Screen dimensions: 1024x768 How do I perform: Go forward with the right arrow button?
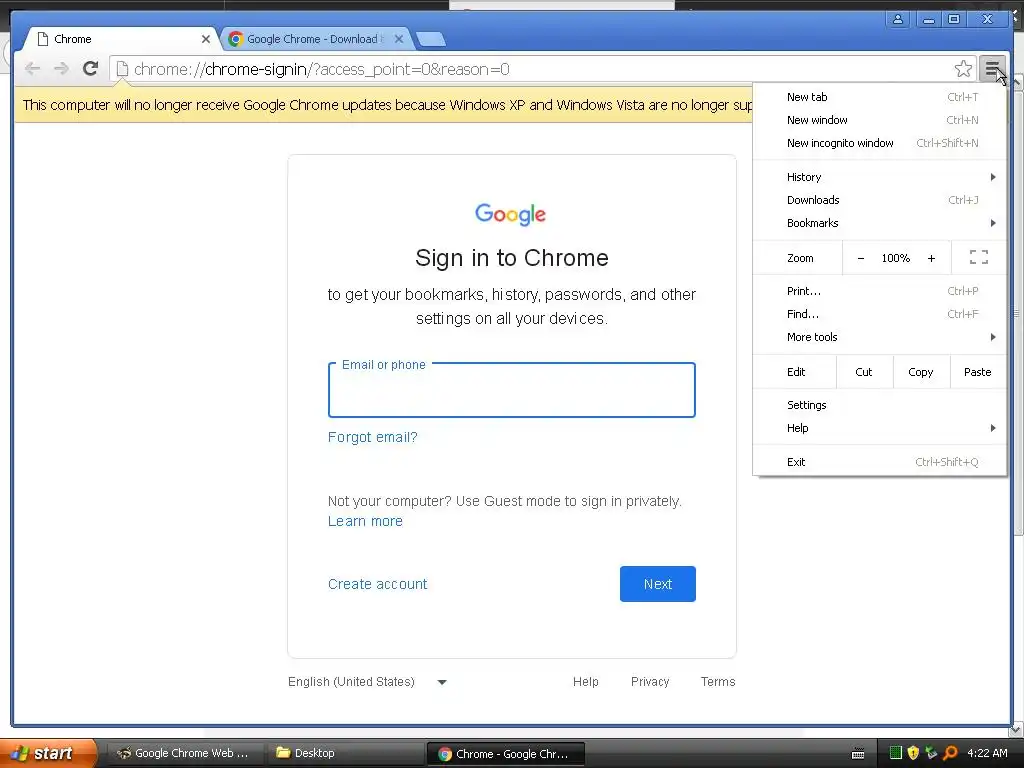(61, 69)
